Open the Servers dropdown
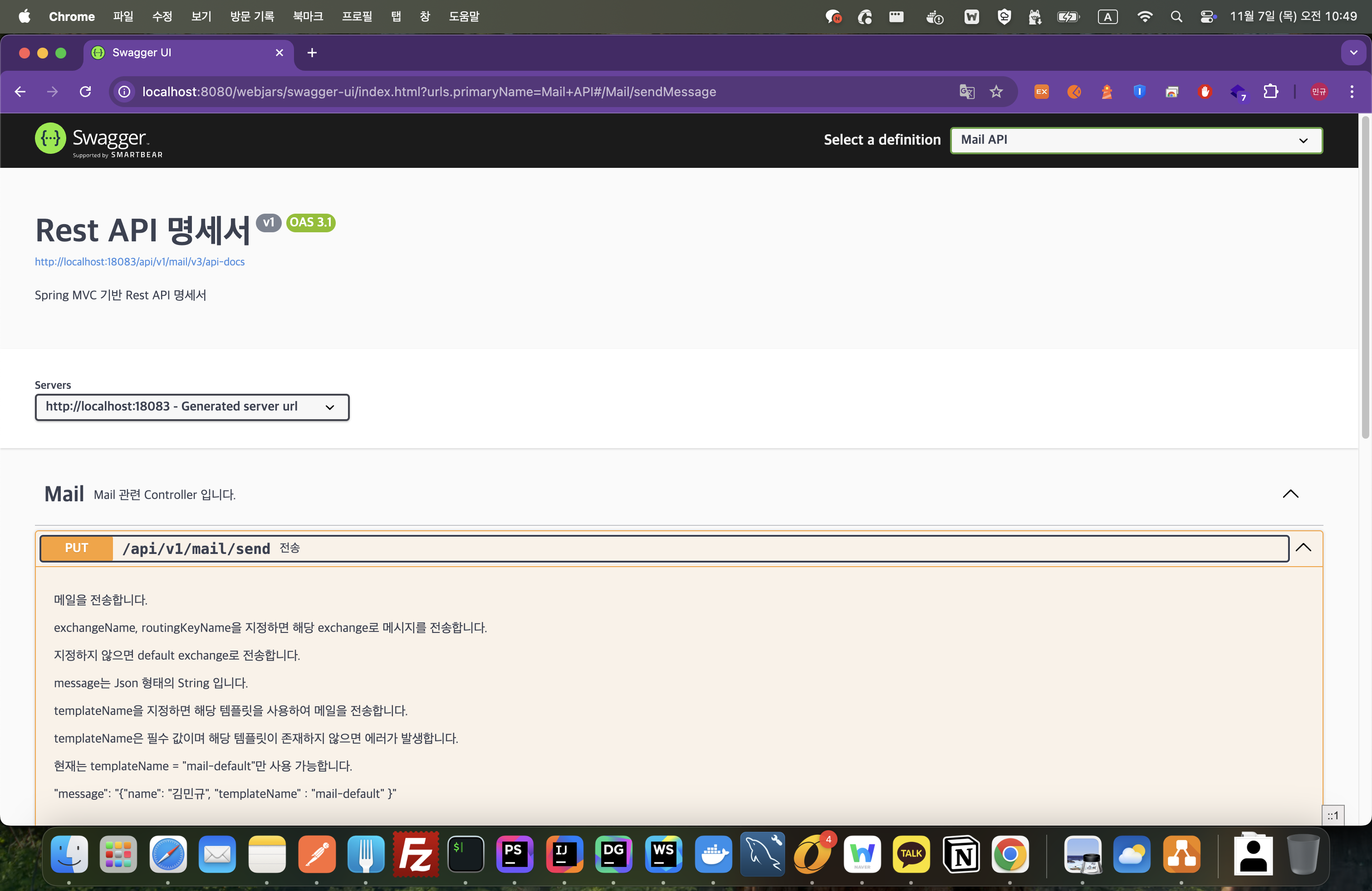The width and height of the screenshot is (1372, 891). tap(192, 407)
